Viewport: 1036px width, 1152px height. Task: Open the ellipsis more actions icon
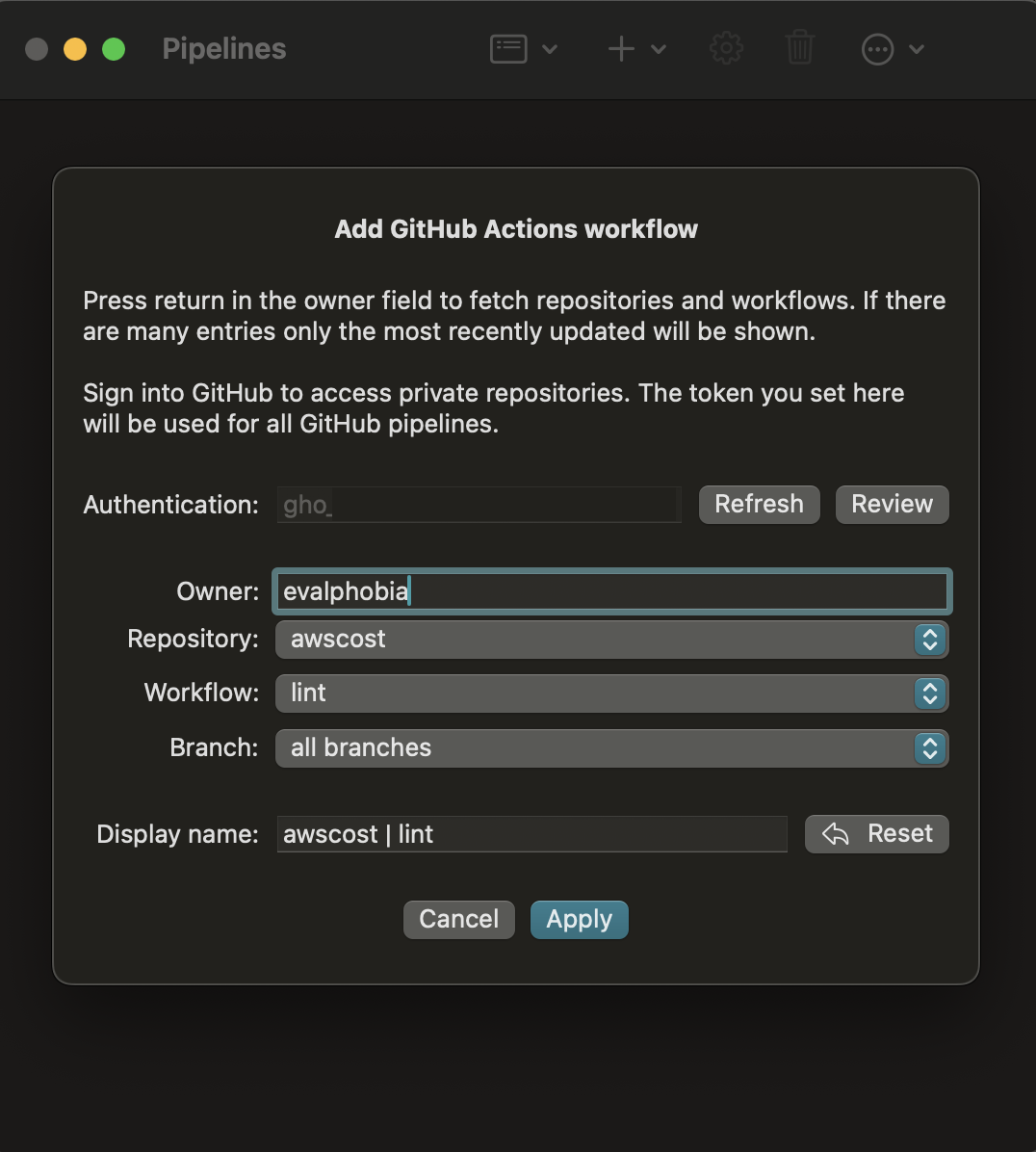[x=877, y=49]
